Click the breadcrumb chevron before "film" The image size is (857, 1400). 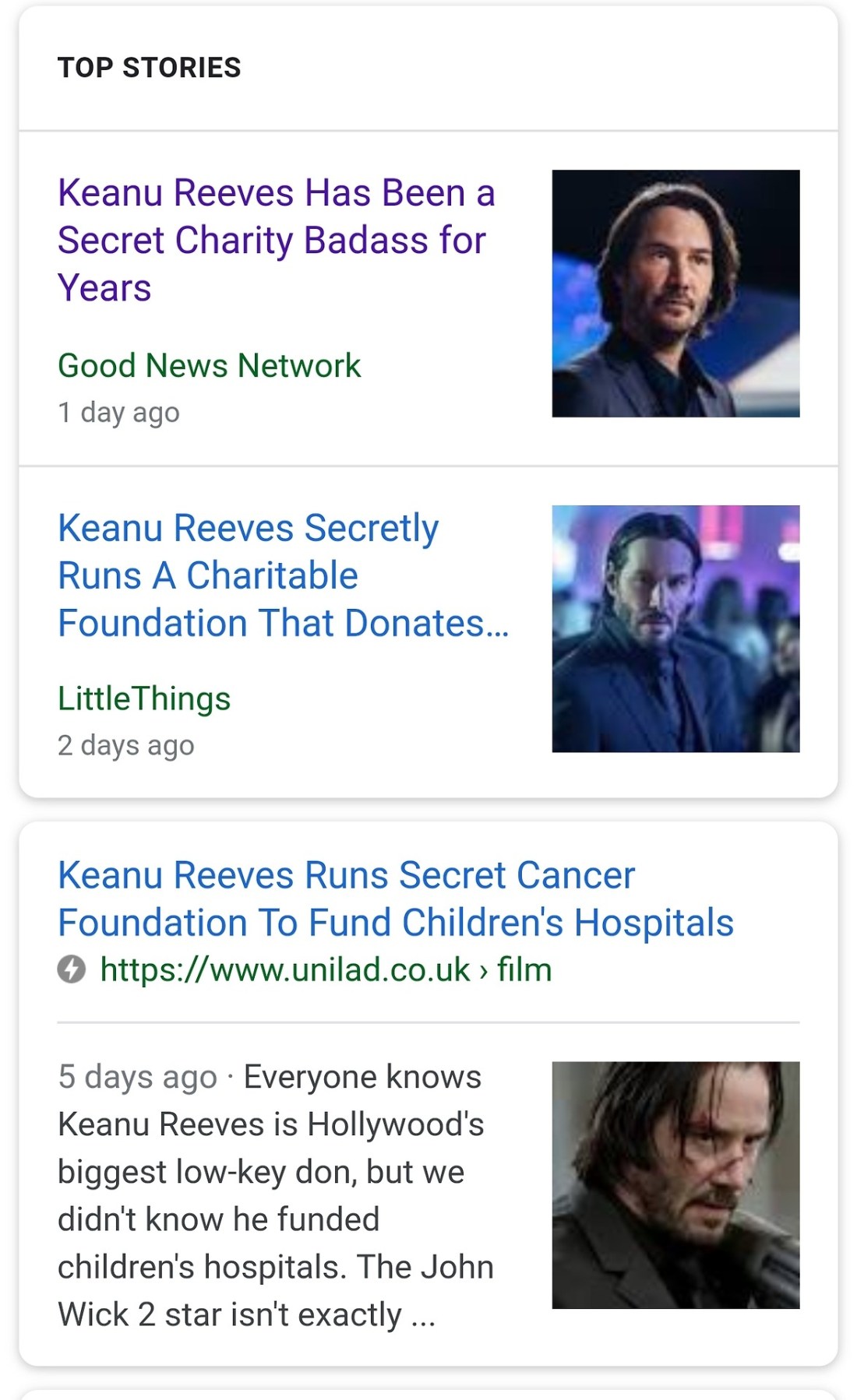pyautogui.click(x=484, y=971)
